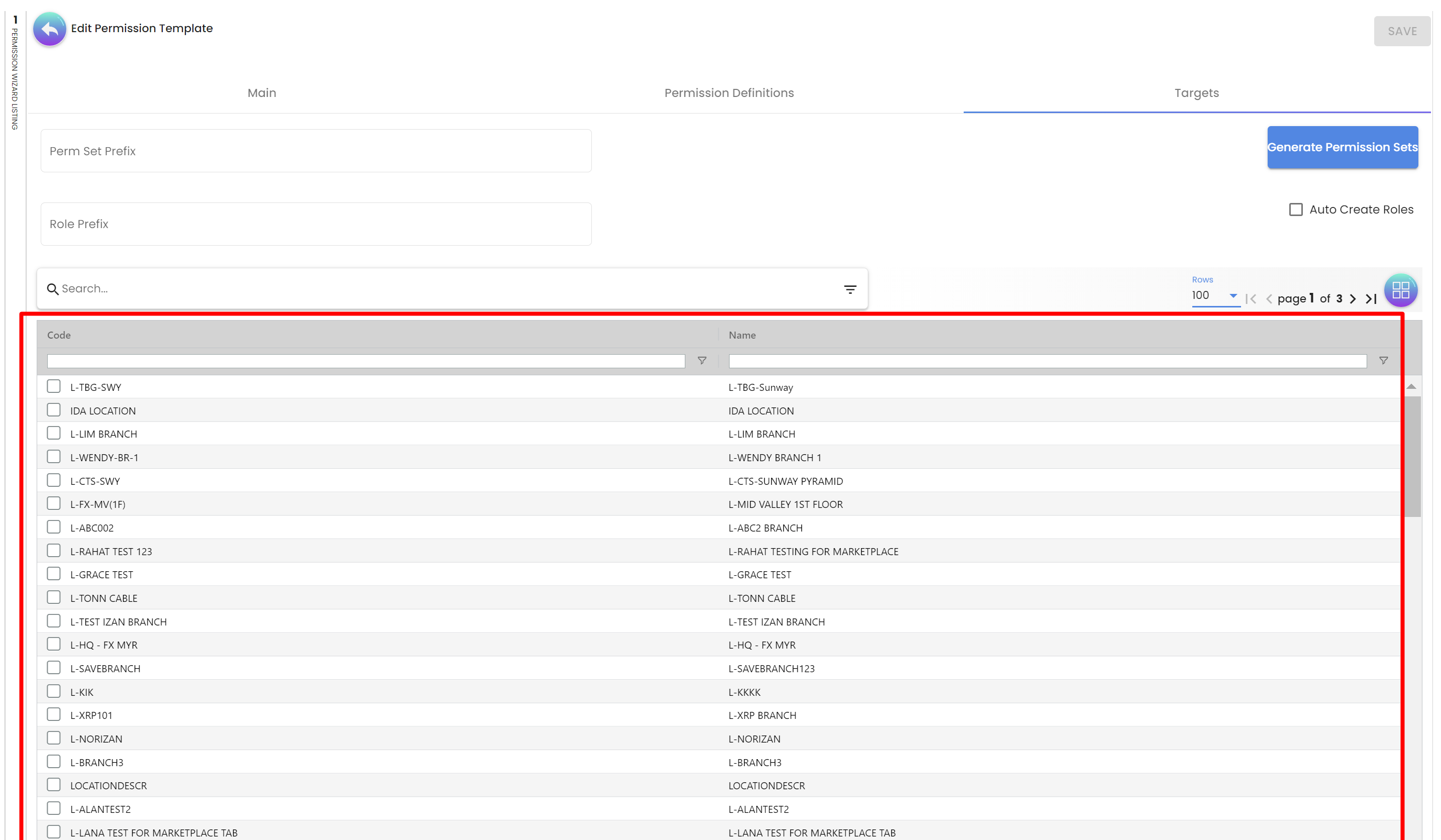Click the Generate Permission Sets button
Image resolution: width=1441 pixels, height=840 pixels.
(x=1342, y=148)
